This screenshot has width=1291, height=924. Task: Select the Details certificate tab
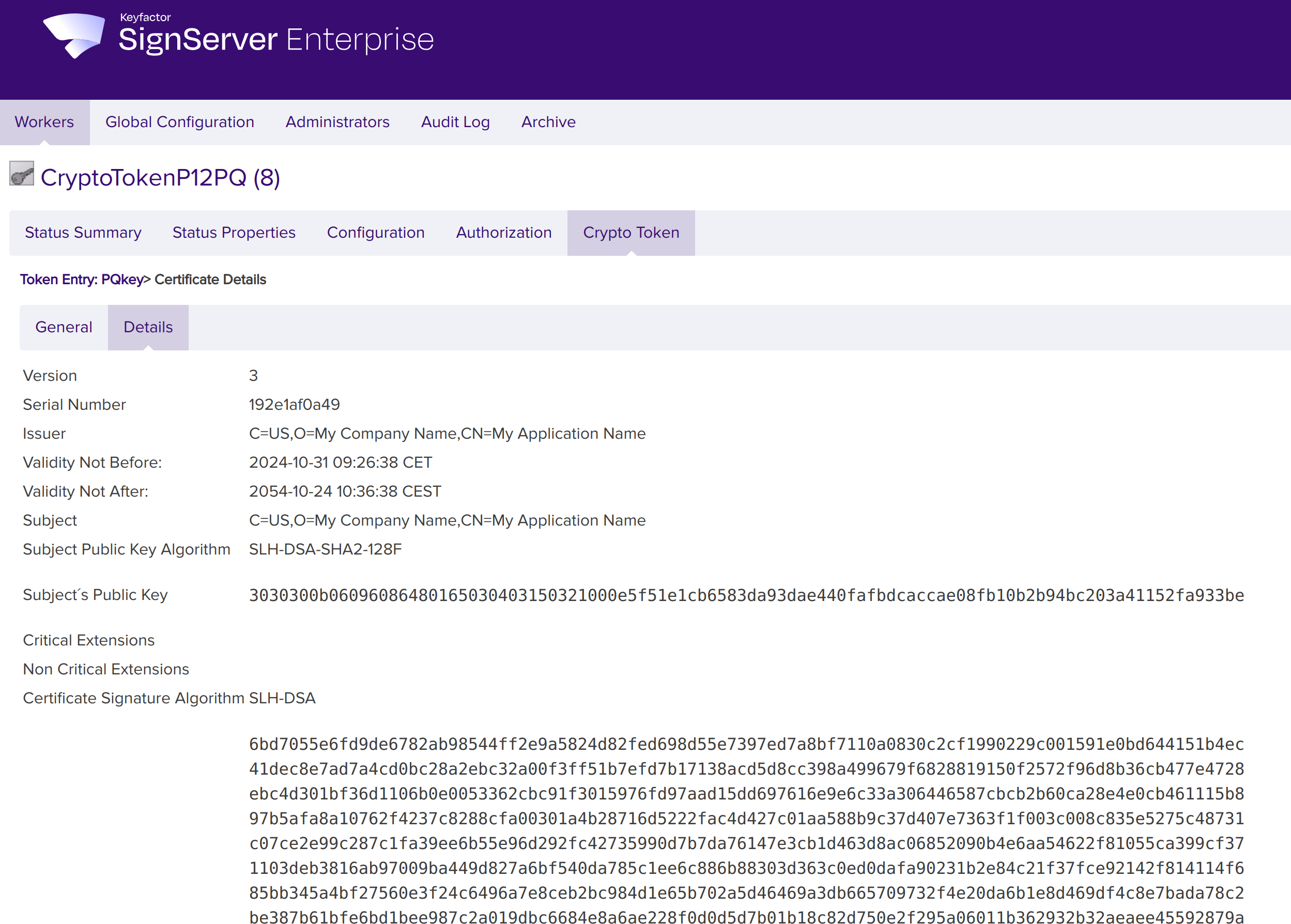pos(147,327)
